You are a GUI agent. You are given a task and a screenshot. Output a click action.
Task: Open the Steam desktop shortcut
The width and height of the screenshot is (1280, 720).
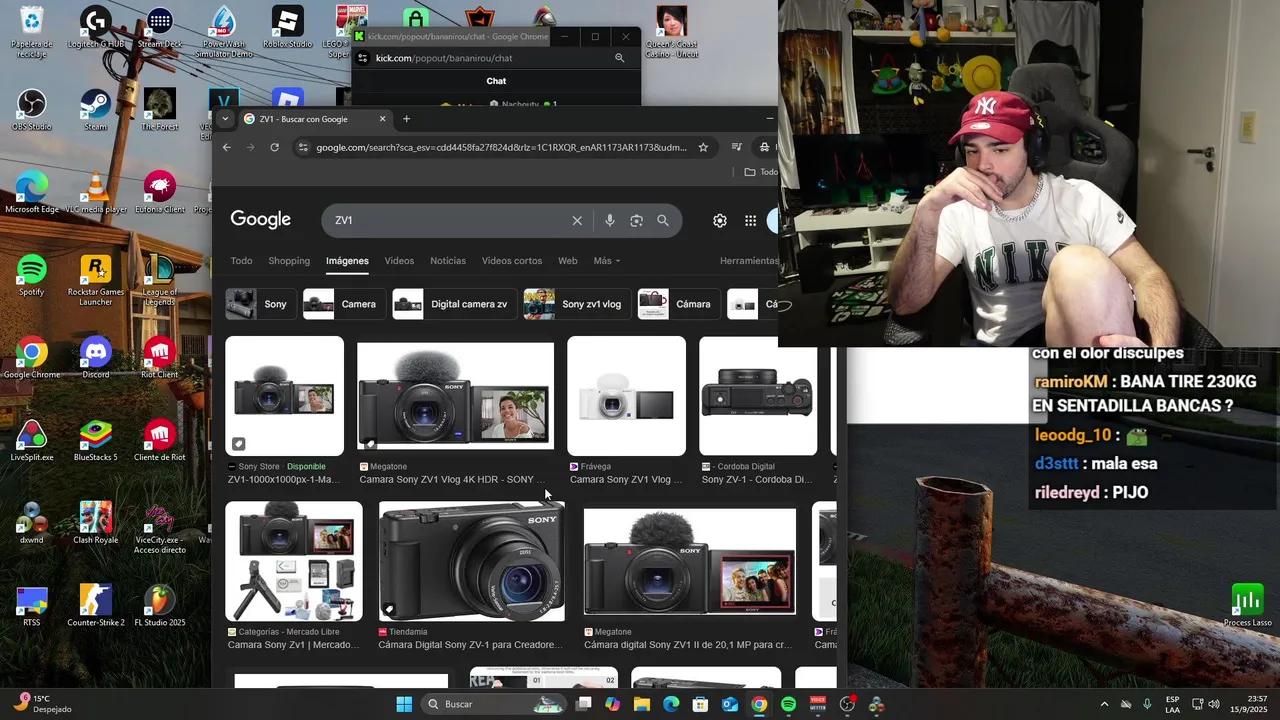coord(96,110)
